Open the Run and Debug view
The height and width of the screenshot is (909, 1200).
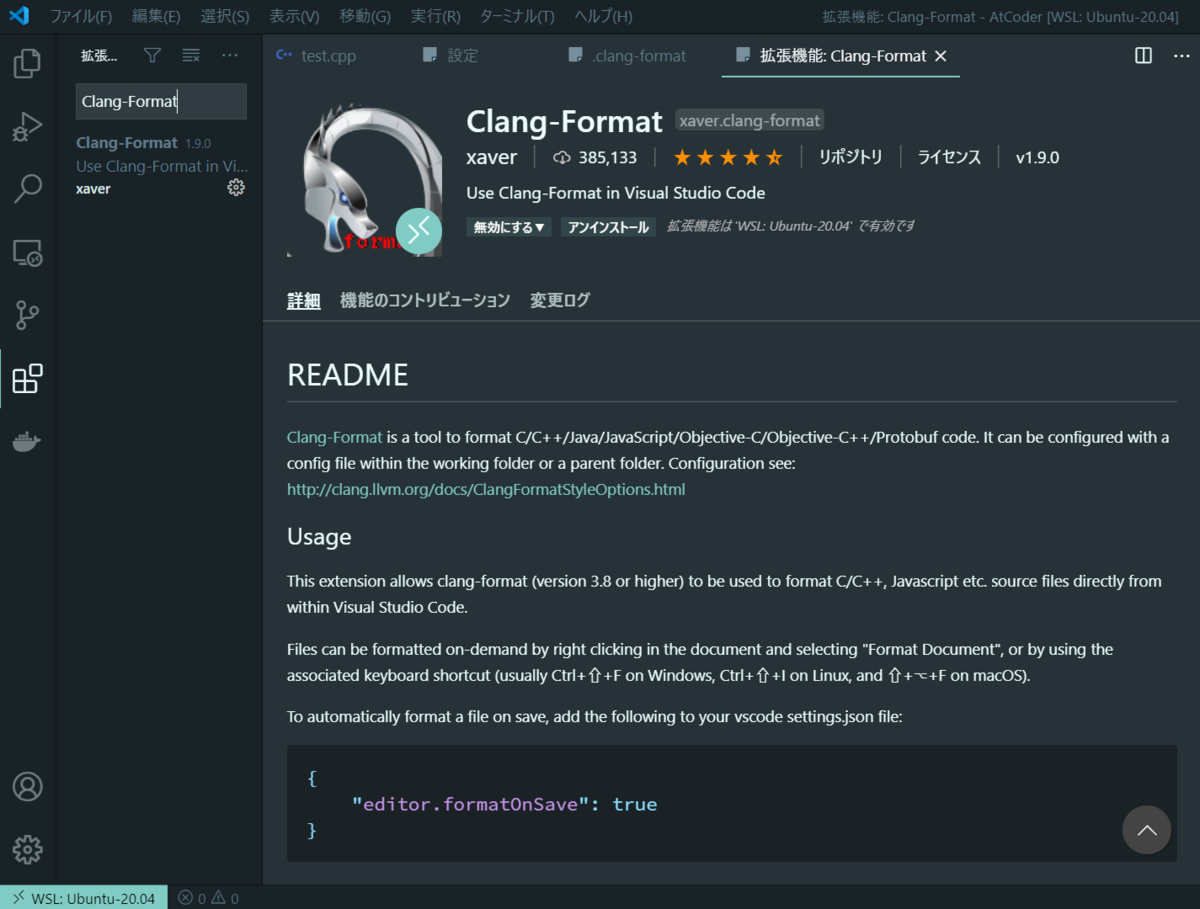click(27, 127)
